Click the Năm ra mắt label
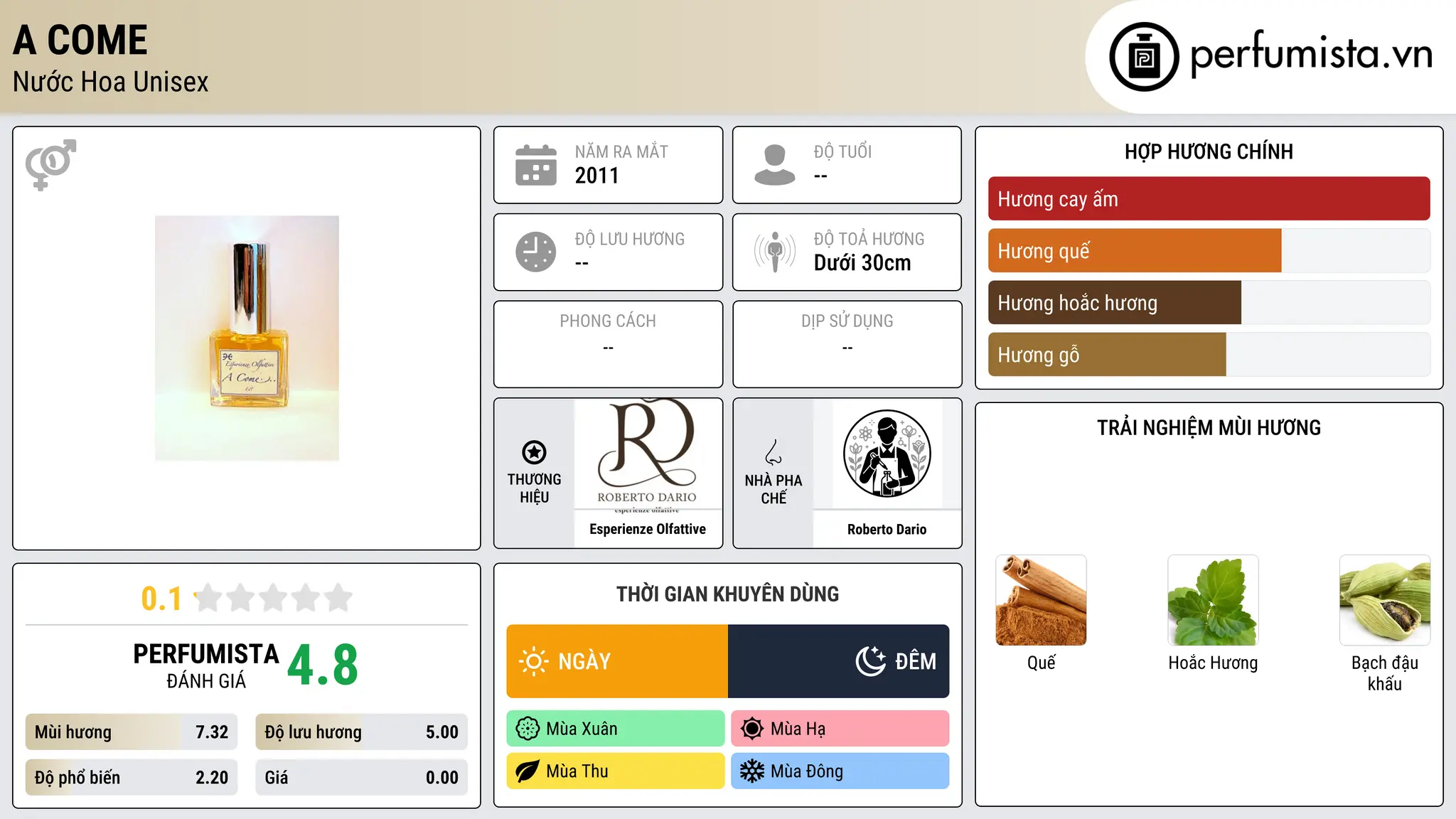1456x819 pixels. [621, 152]
